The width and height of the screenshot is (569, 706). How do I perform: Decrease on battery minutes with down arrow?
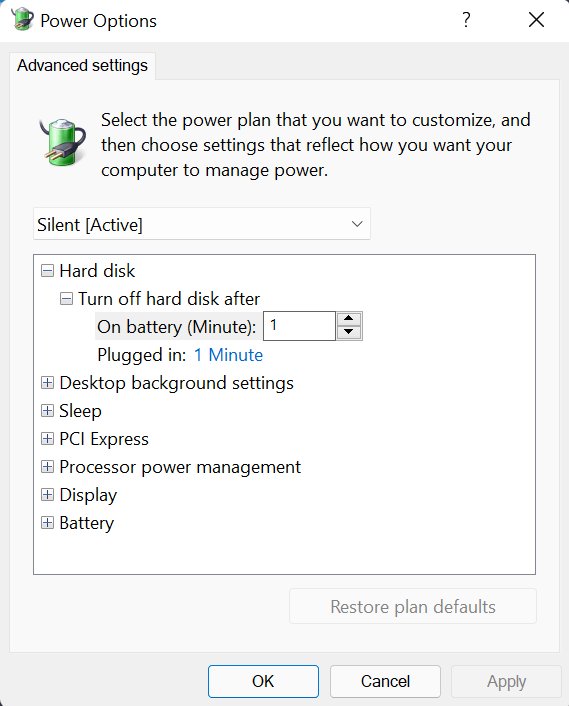349,332
